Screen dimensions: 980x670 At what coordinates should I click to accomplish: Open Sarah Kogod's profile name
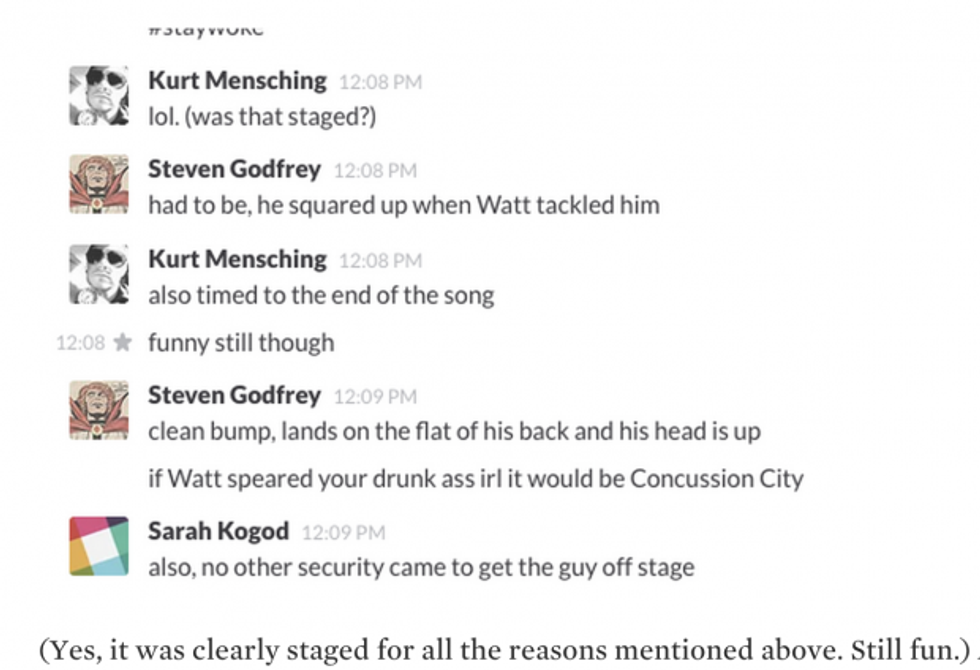pos(218,531)
